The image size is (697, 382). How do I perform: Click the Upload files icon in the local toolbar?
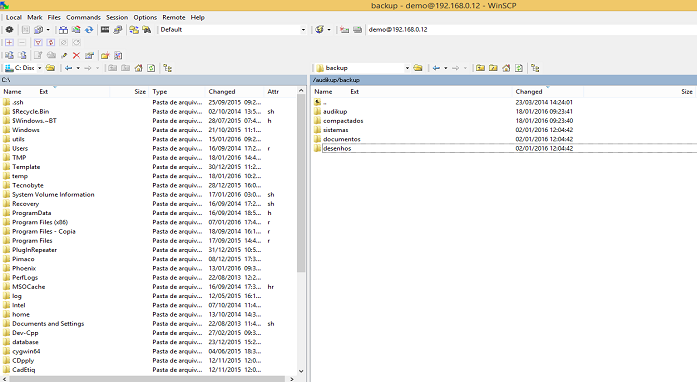[x=9, y=56]
